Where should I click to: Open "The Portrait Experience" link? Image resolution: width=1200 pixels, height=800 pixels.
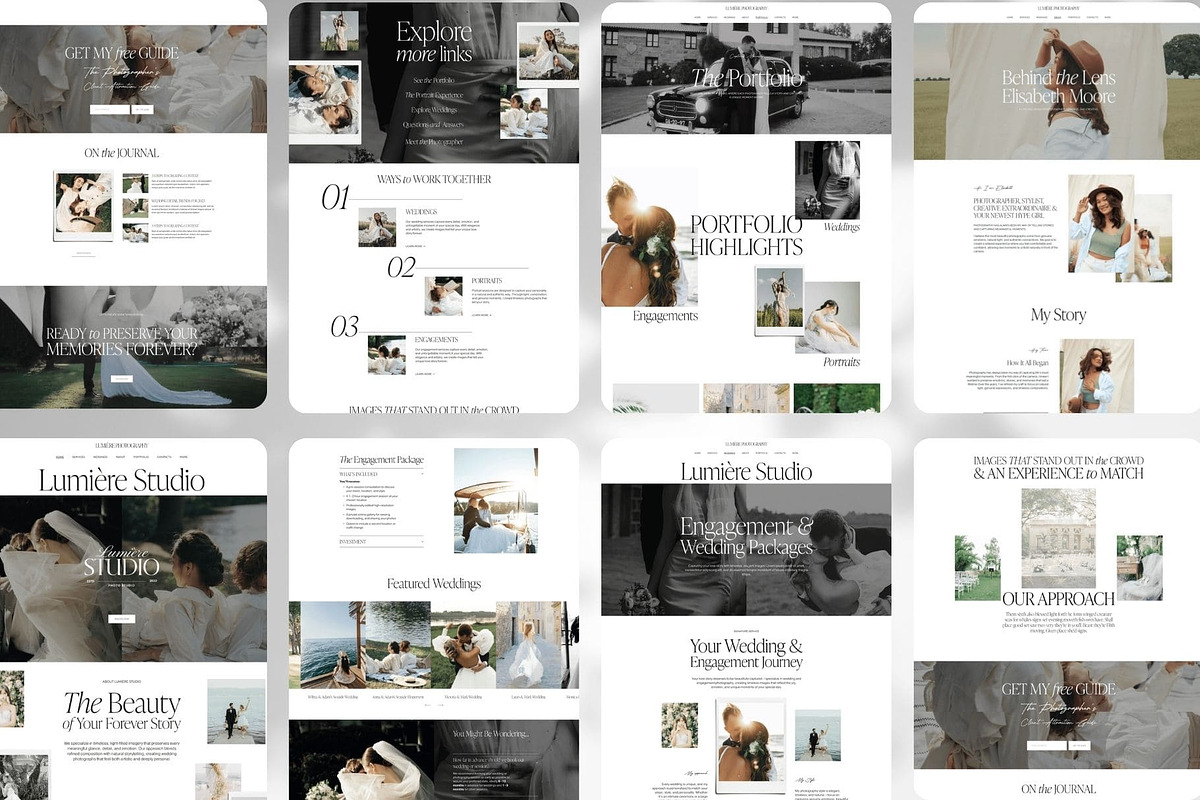(x=433, y=95)
